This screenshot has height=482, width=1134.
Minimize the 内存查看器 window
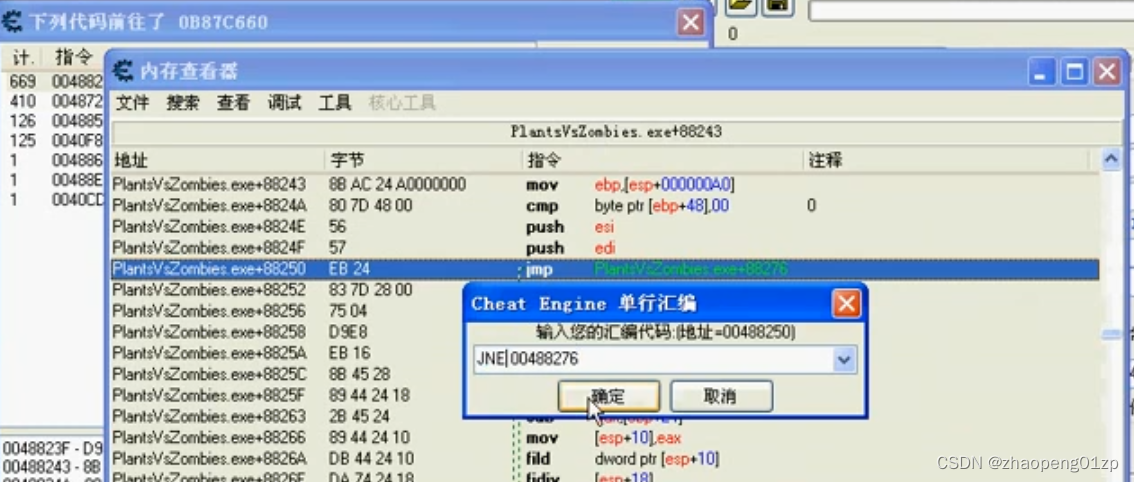1041,72
